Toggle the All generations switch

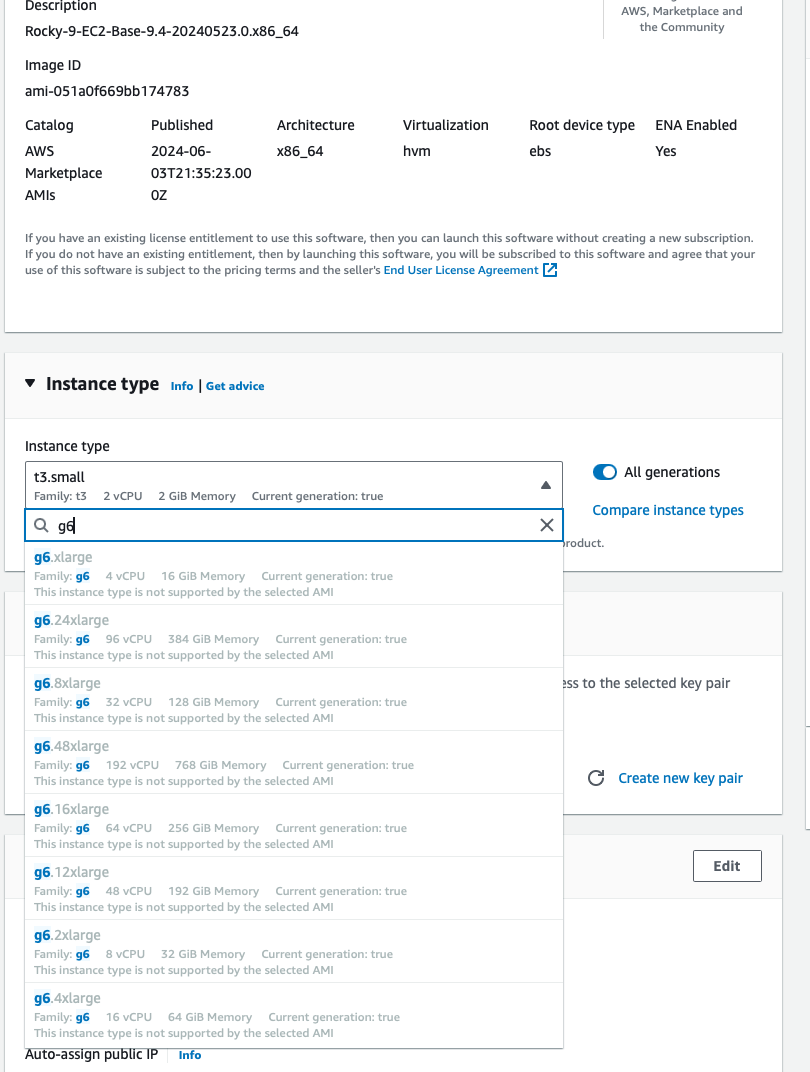click(x=604, y=472)
